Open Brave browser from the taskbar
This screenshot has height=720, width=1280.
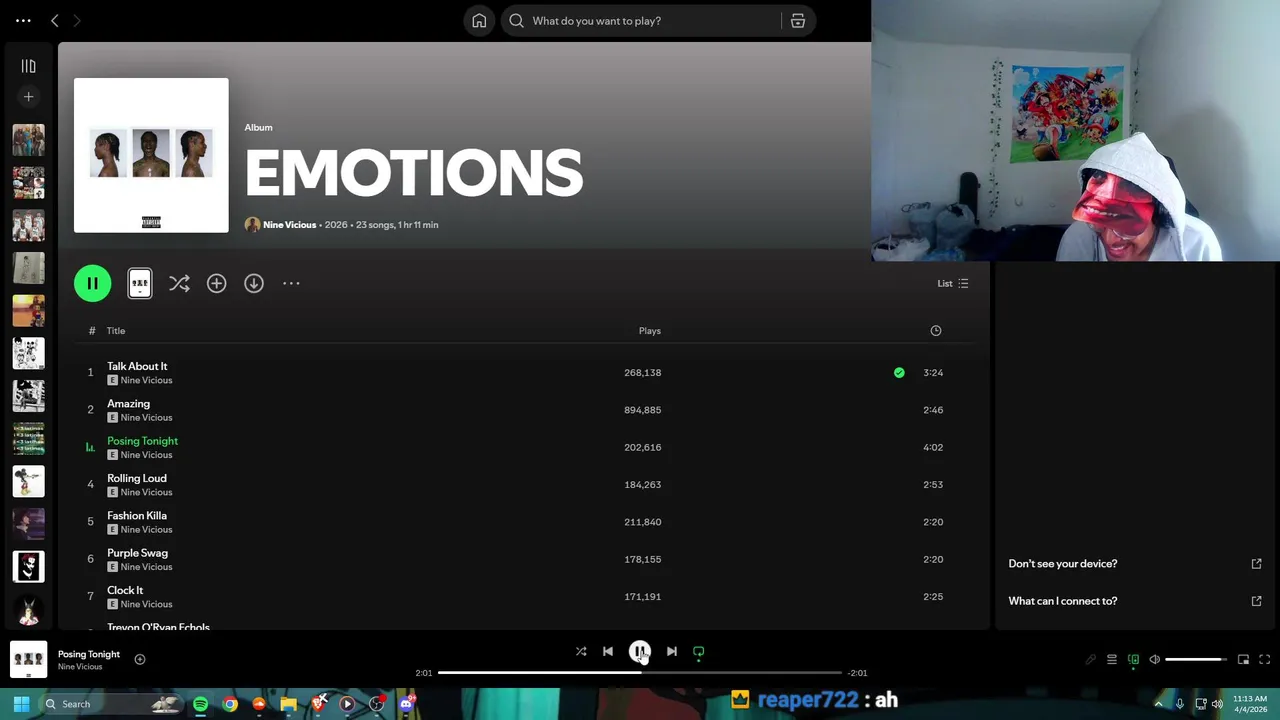click(x=318, y=704)
